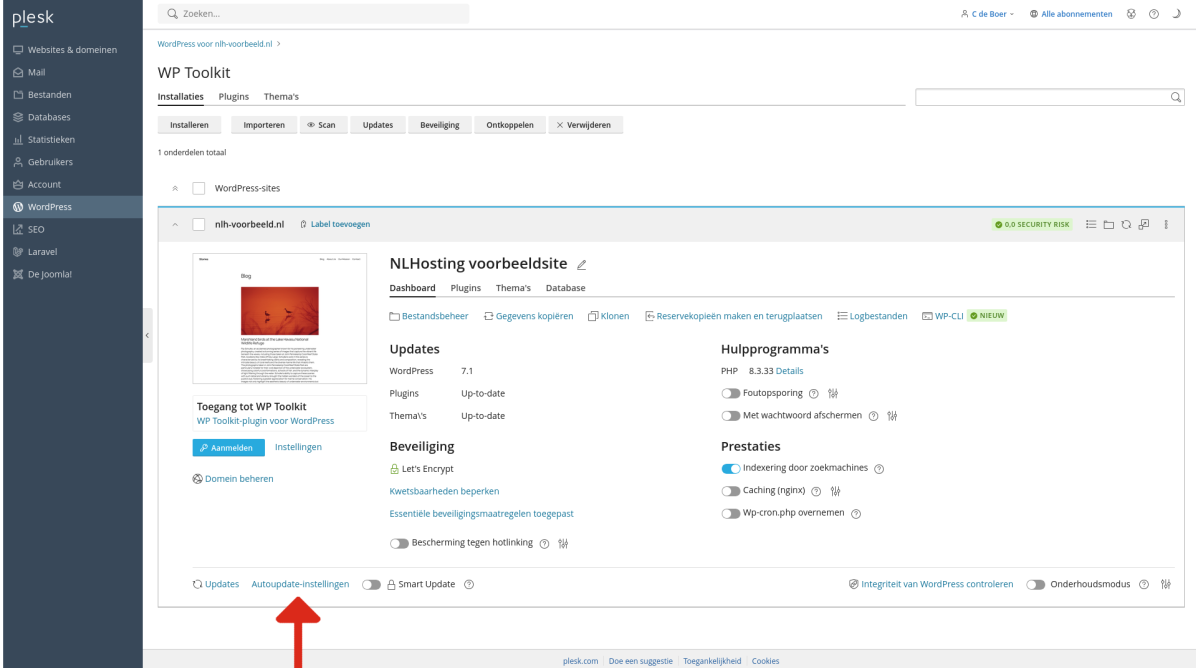The height and width of the screenshot is (668, 1196).
Task: Show help for Onderhoudsmodus
Action: pos(1143,584)
